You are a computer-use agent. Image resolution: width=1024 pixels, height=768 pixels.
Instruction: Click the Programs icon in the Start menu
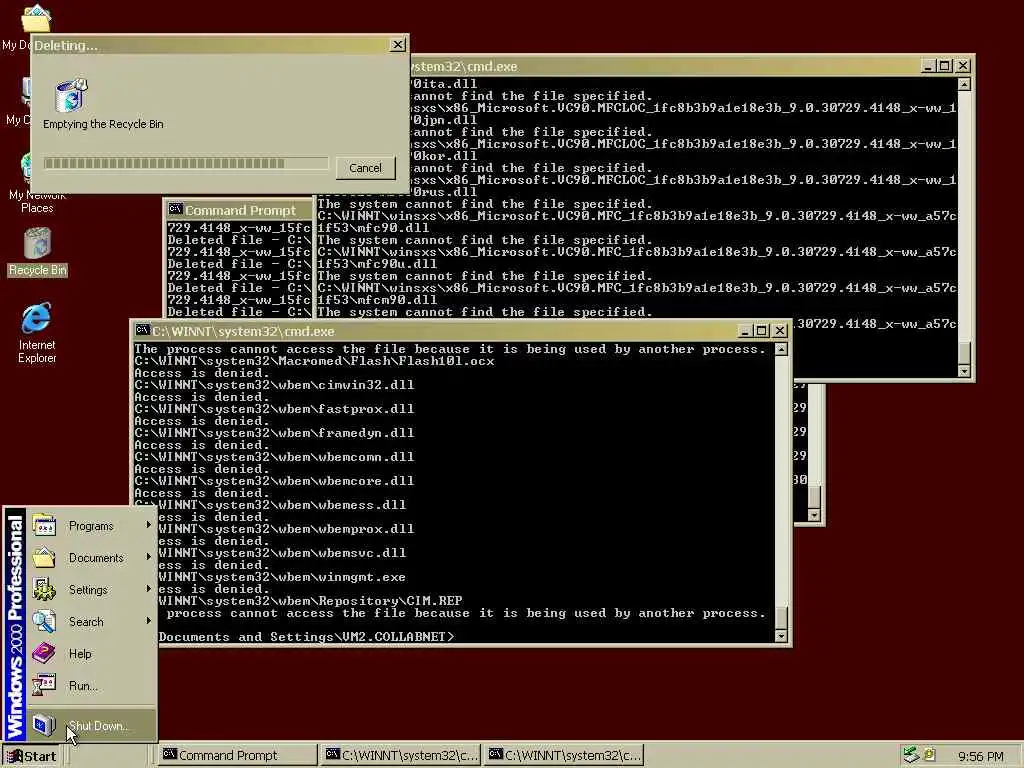click(x=44, y=525)
